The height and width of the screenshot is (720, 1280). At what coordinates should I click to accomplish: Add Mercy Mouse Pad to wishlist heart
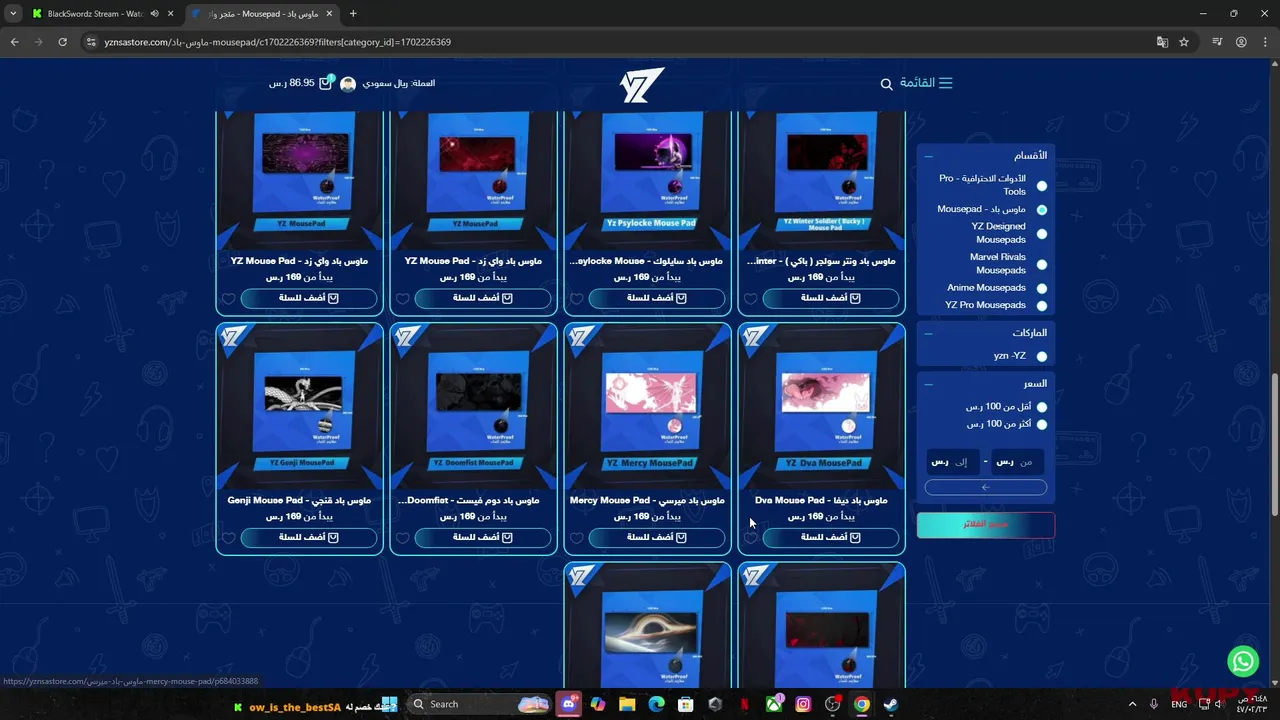point(577,538)
